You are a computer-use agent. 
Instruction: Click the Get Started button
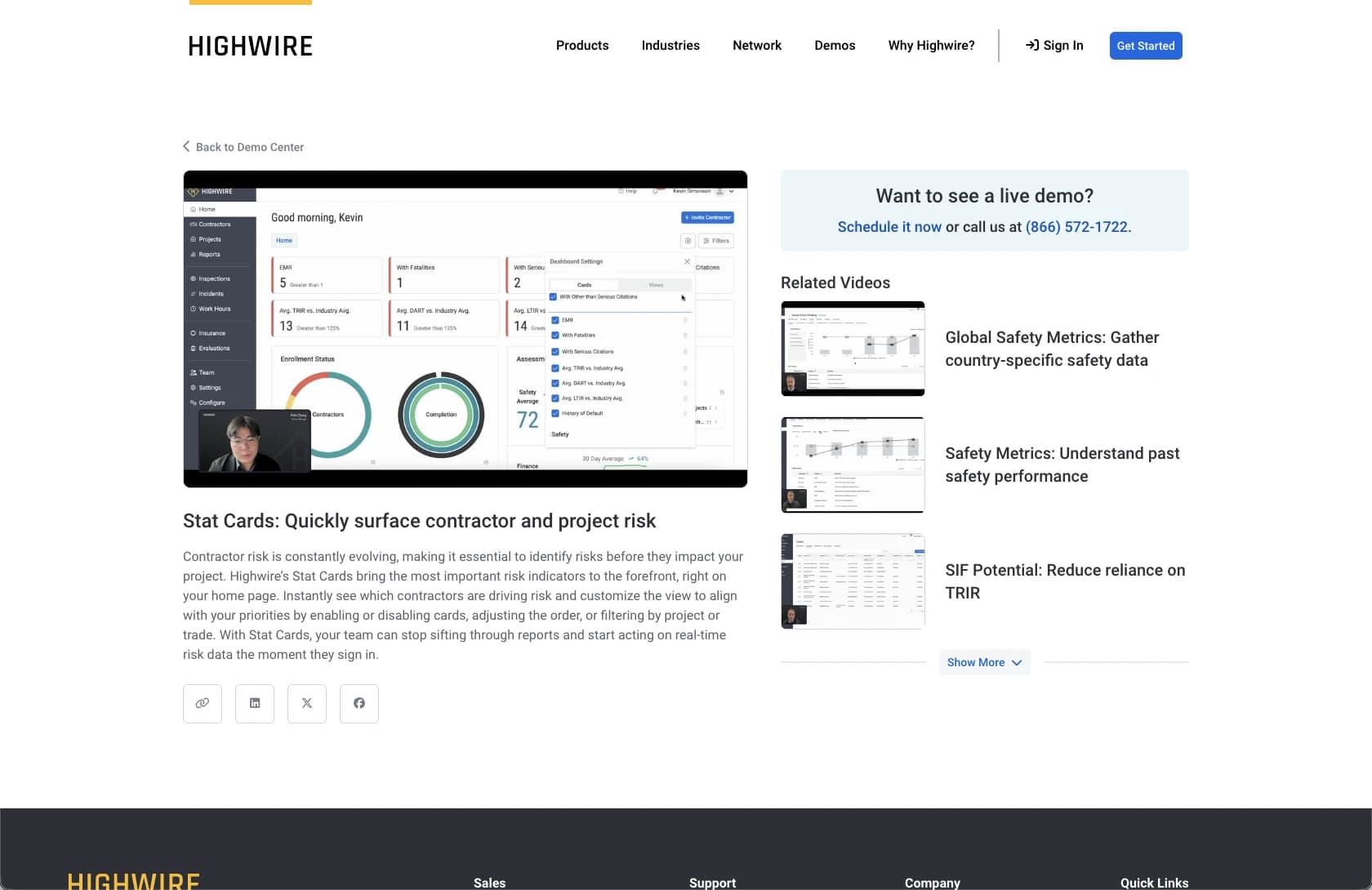tap(1146, 46)
